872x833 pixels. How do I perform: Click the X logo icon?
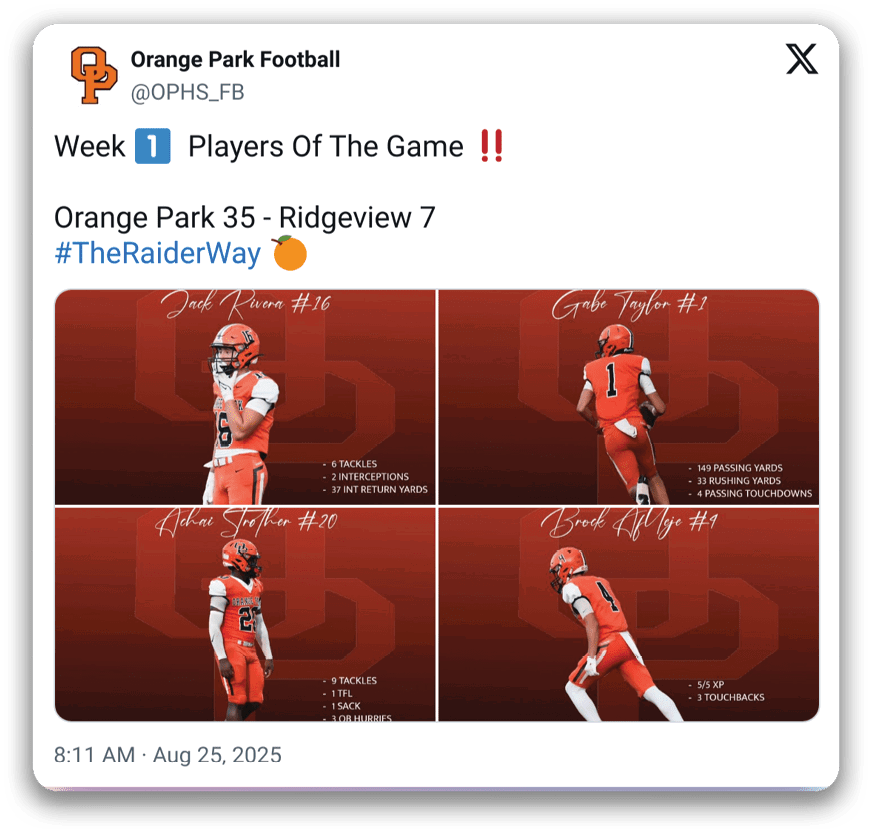pyautogui.click(x=801, y=59)
